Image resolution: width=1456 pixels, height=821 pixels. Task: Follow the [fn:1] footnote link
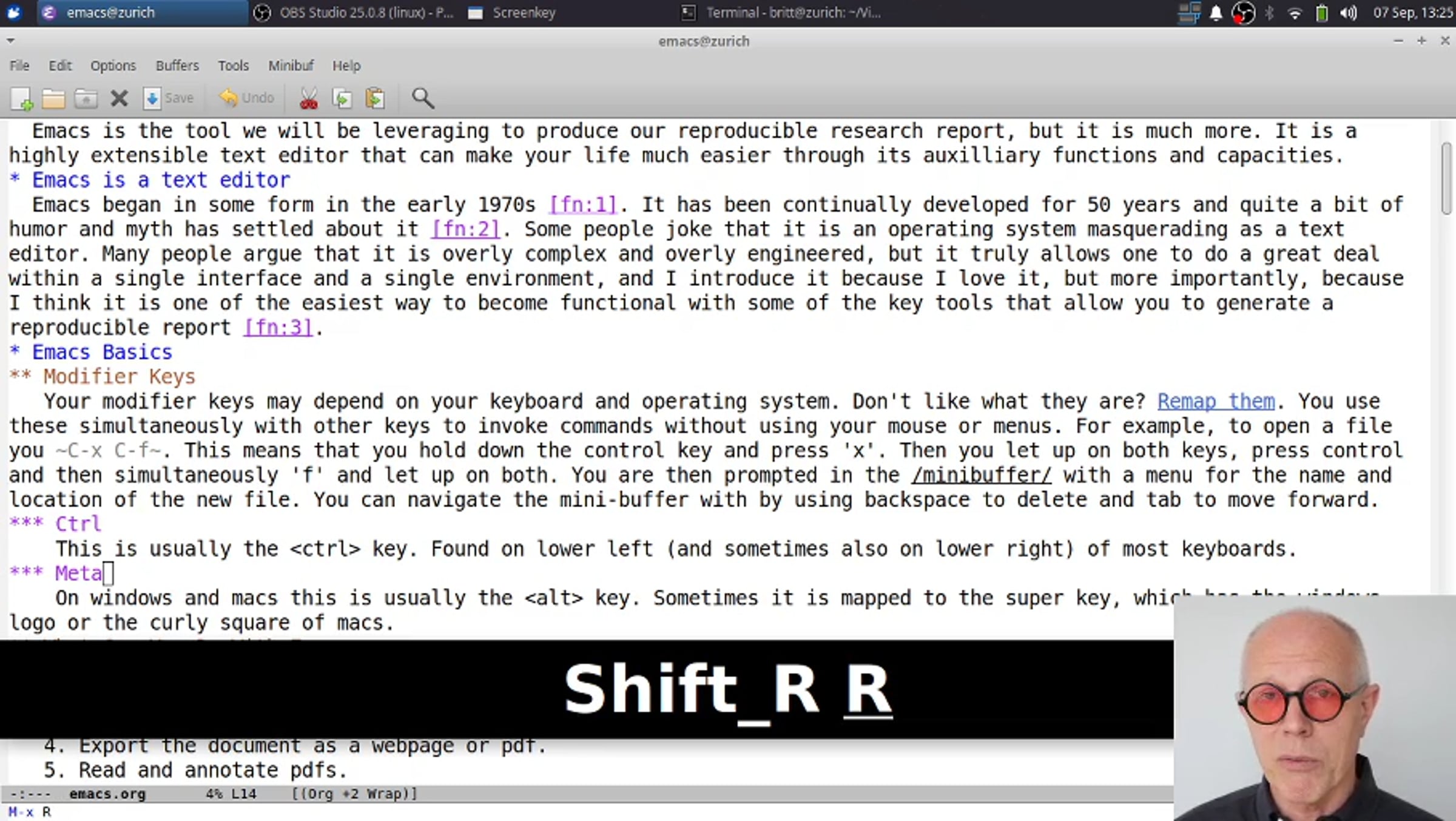click(x=583, y=205)
